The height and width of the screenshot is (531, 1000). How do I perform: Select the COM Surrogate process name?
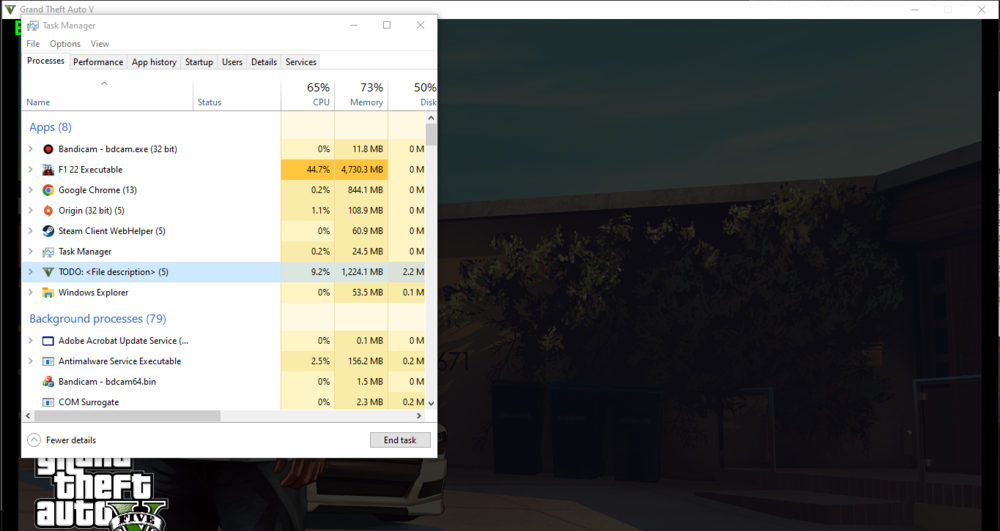89,402
